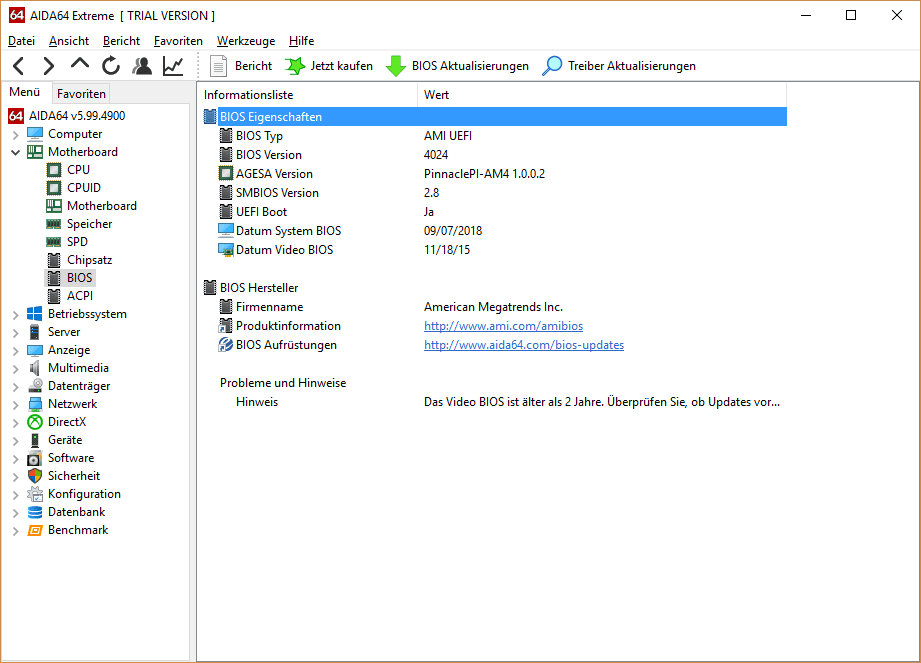Open the Bericht menu
The image size is (921, 663).
pyautogui.click(x=121, y=41)
